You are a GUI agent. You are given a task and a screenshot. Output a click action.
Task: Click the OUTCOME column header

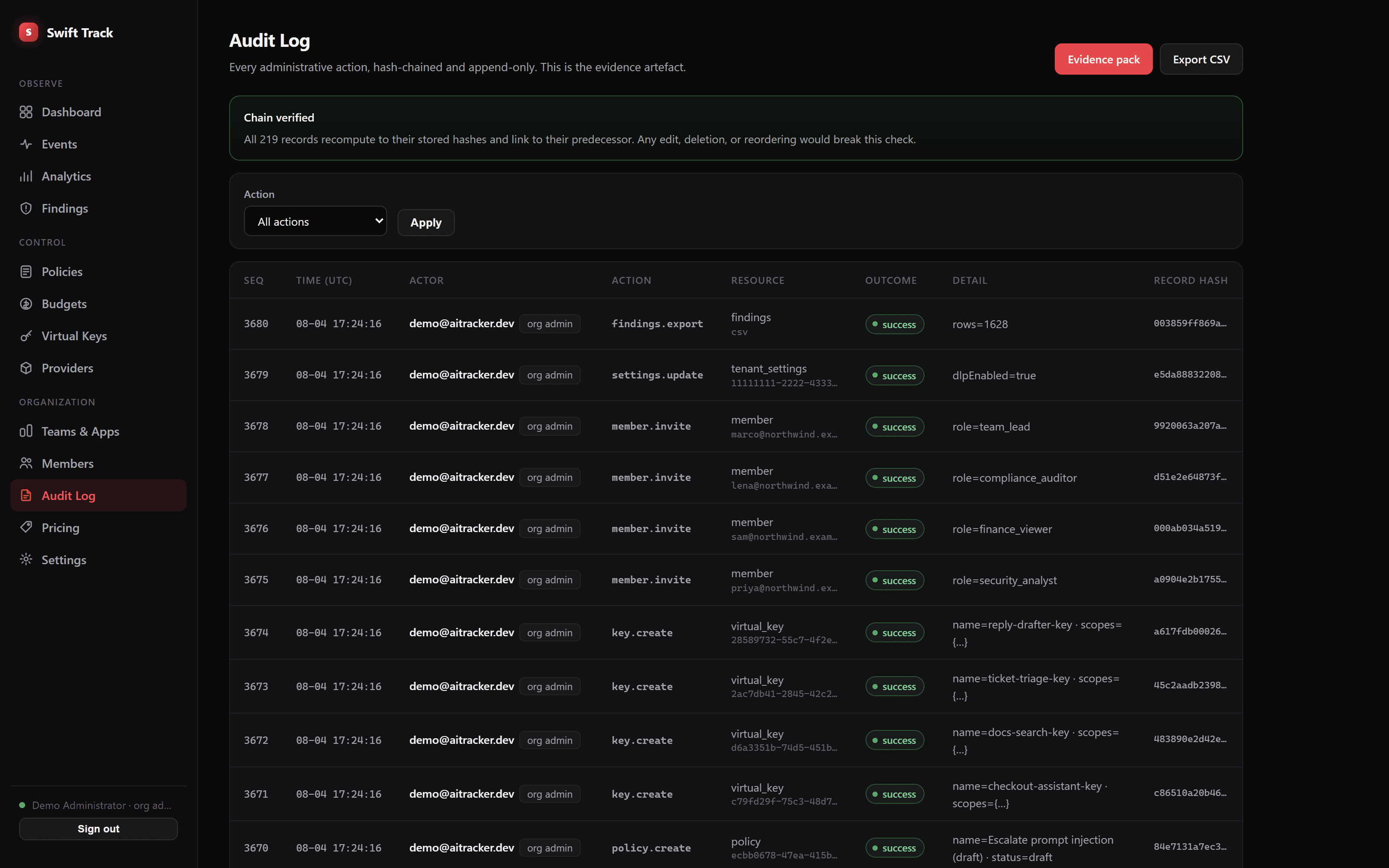(x=891, y=280)
